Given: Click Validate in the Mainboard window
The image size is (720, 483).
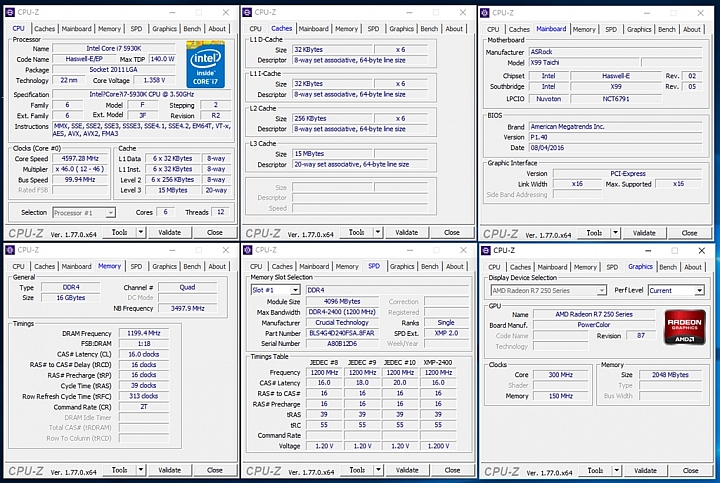Looking at the screenshot, I should (x=644, y=233).
